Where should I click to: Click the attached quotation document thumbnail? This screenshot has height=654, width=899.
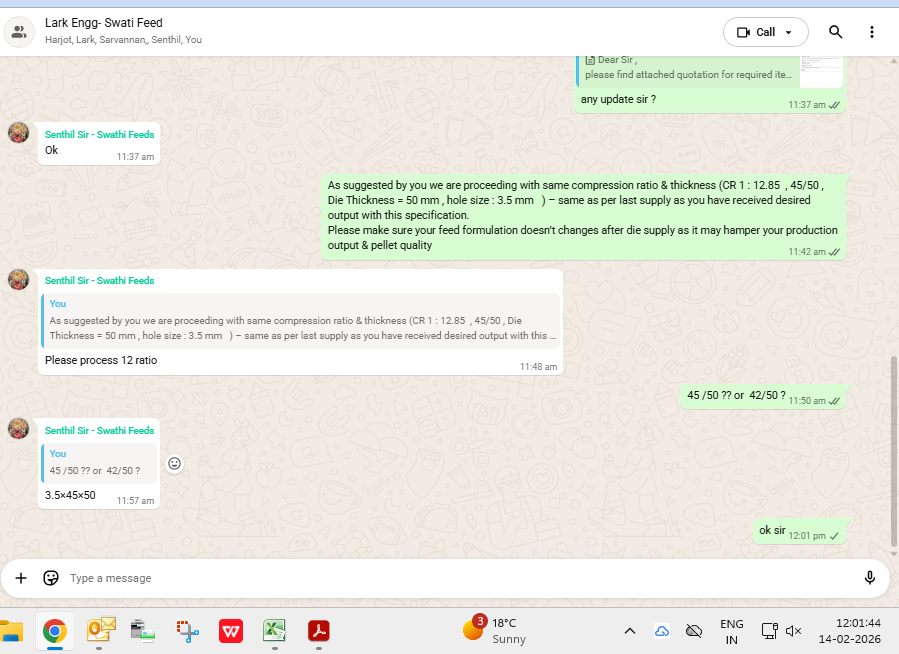820,68
